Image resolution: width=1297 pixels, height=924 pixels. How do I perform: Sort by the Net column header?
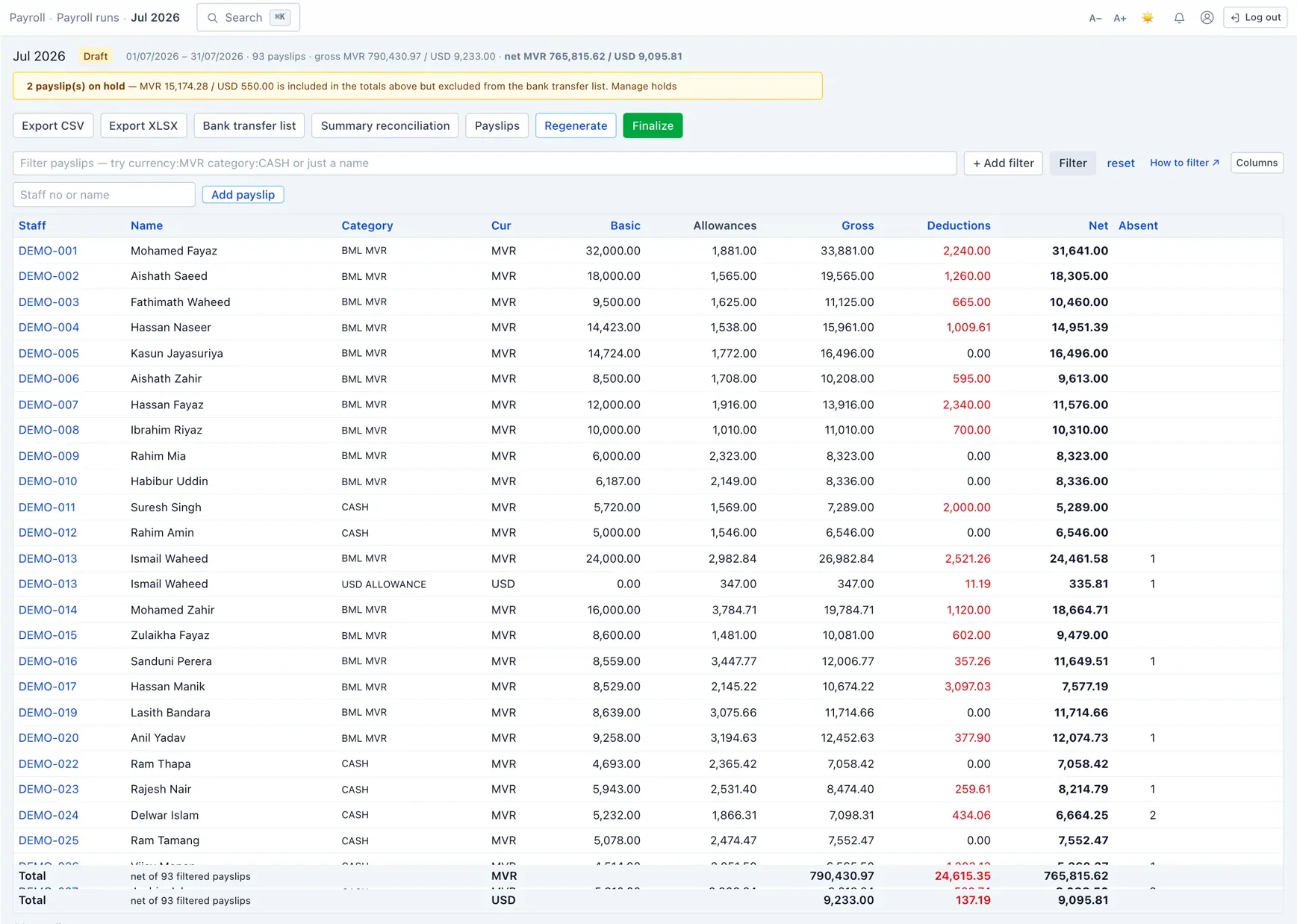[1098, 225]
